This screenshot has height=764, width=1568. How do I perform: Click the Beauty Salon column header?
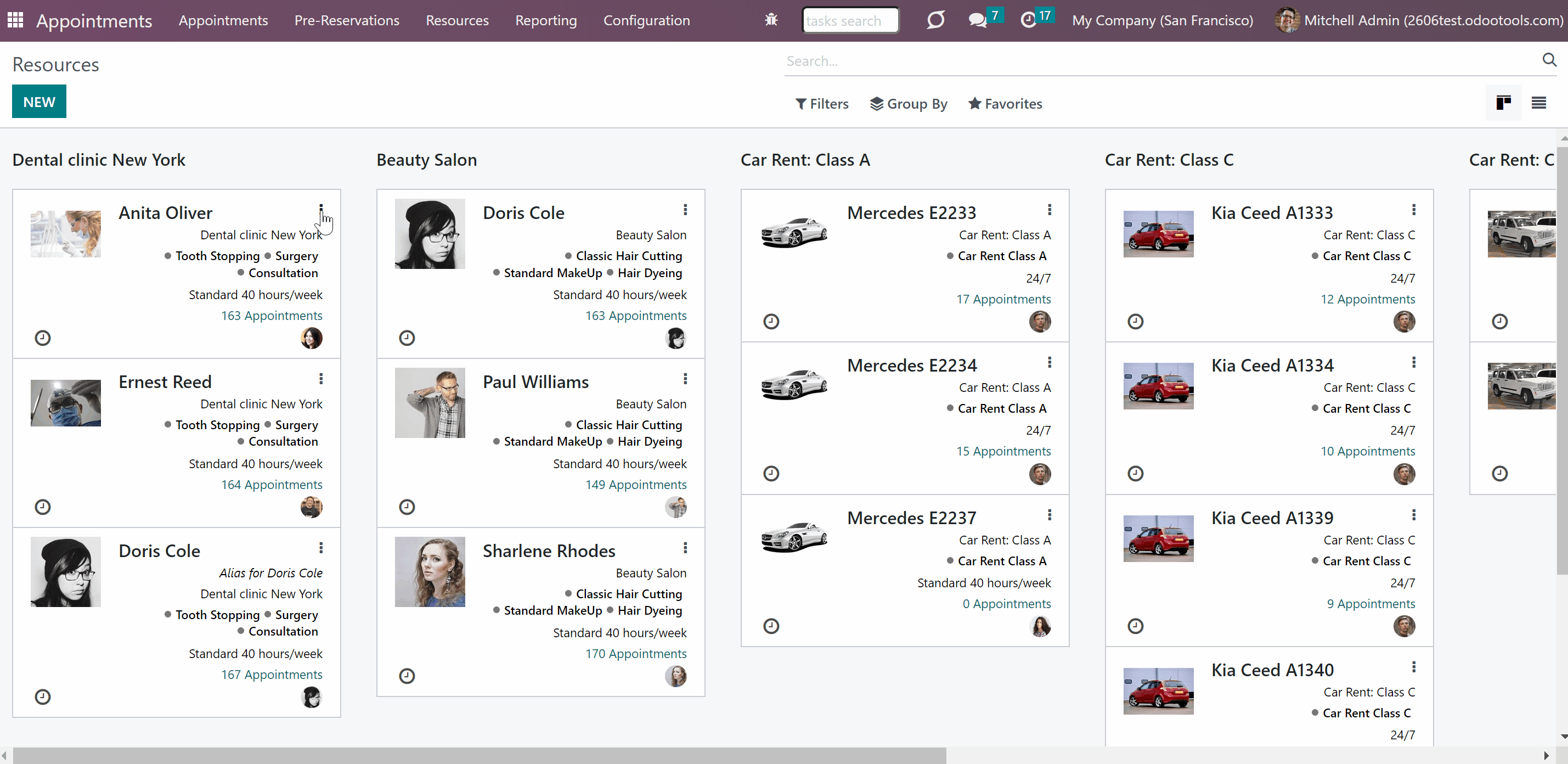427,160
